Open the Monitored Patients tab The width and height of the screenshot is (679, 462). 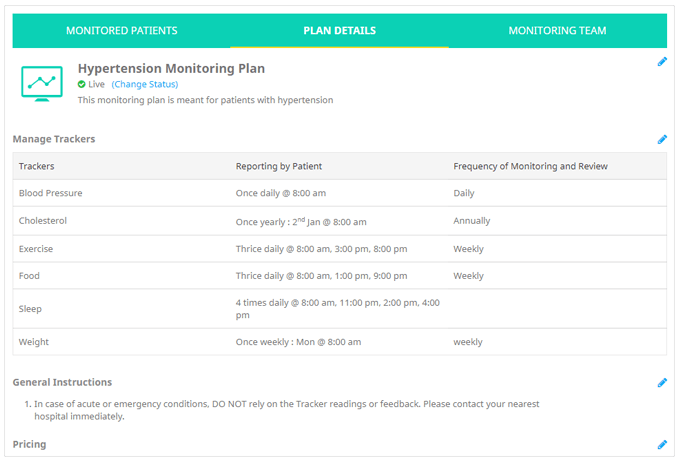pos(122,31)
